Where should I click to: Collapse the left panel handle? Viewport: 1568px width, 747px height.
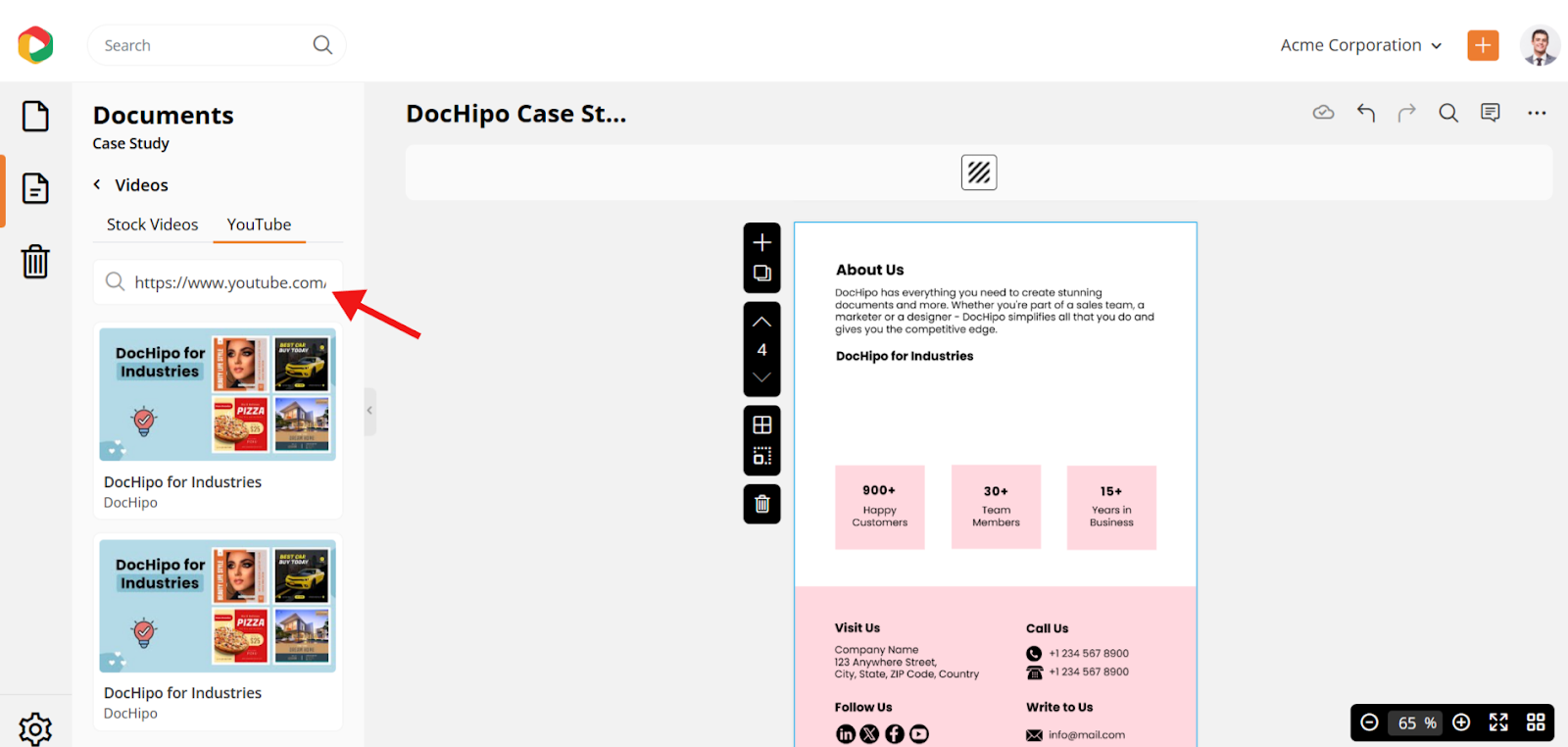369,411
